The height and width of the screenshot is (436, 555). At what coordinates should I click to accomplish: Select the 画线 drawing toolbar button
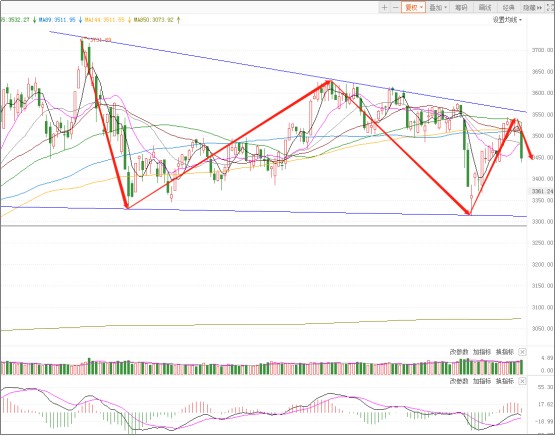click(485, 7)
